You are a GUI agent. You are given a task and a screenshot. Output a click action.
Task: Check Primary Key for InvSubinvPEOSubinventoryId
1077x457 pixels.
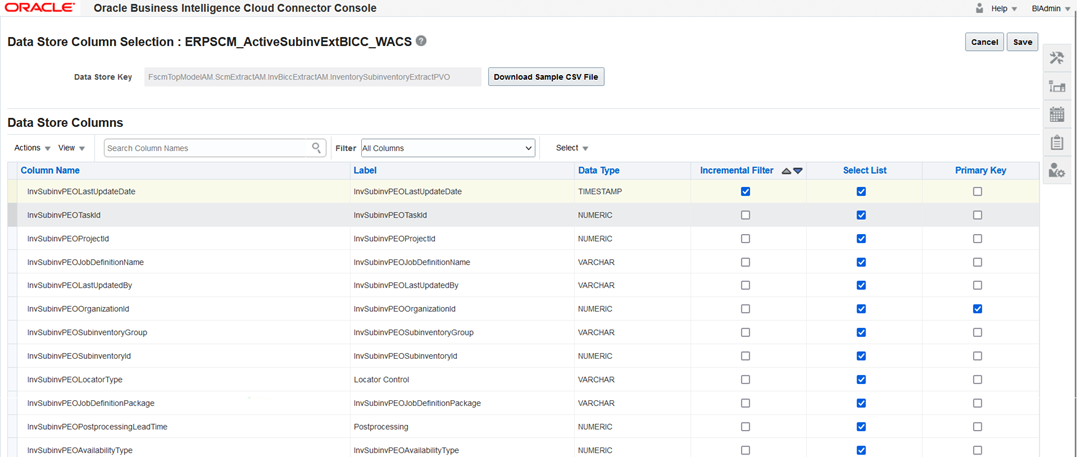tap(977, 356)
